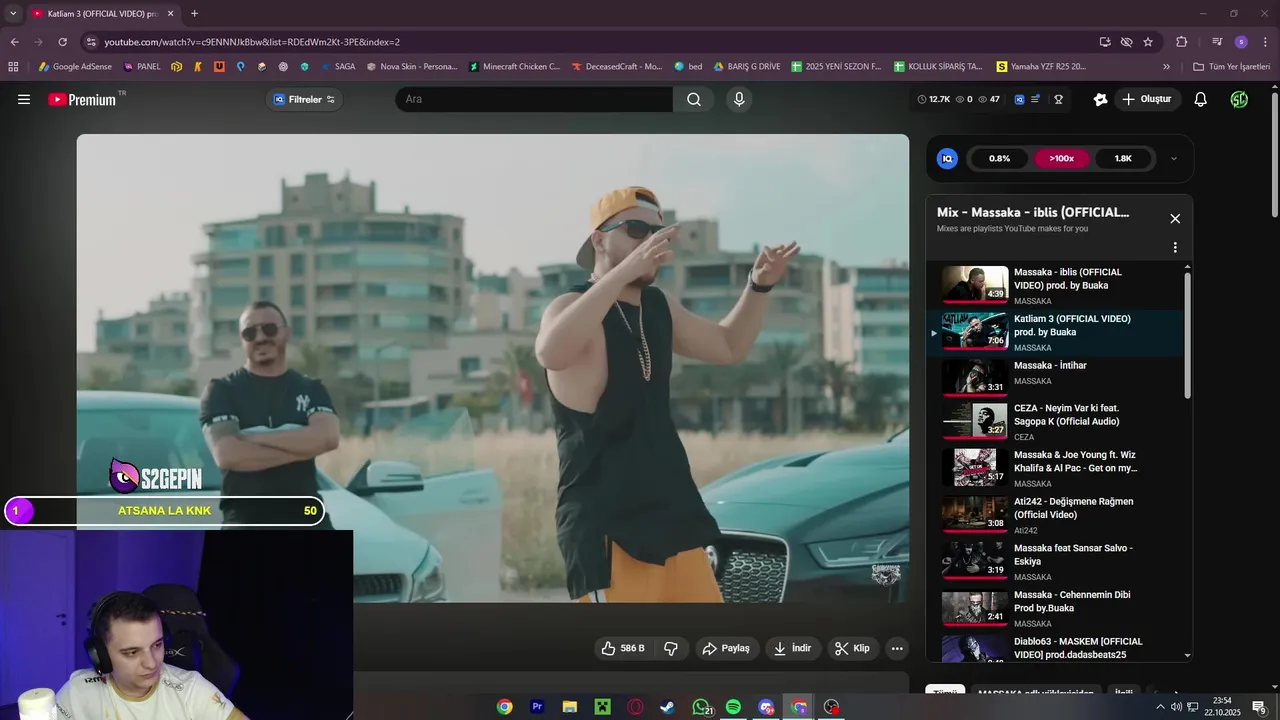Open Spotify from the taskbar
1280x720 pixels.
point(733,707)
